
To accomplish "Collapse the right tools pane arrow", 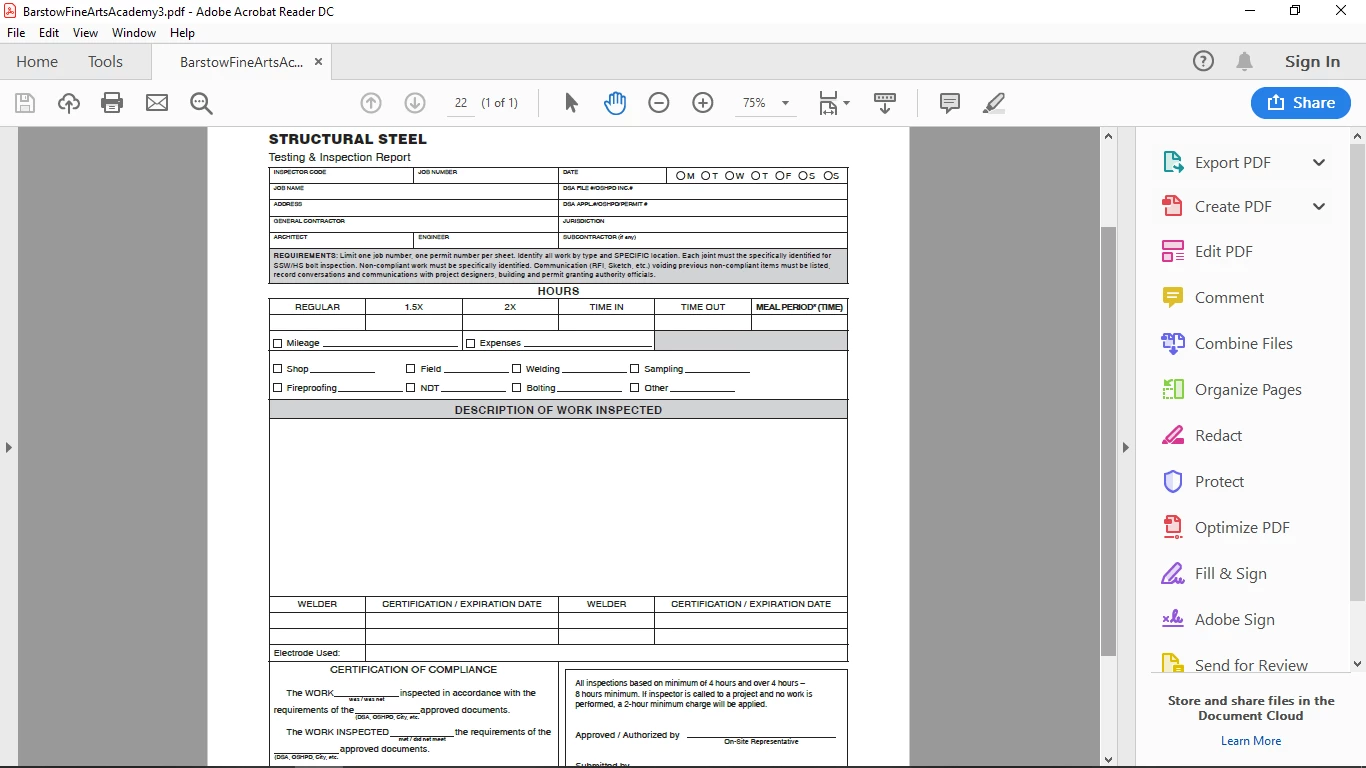I will [1126, 447].
